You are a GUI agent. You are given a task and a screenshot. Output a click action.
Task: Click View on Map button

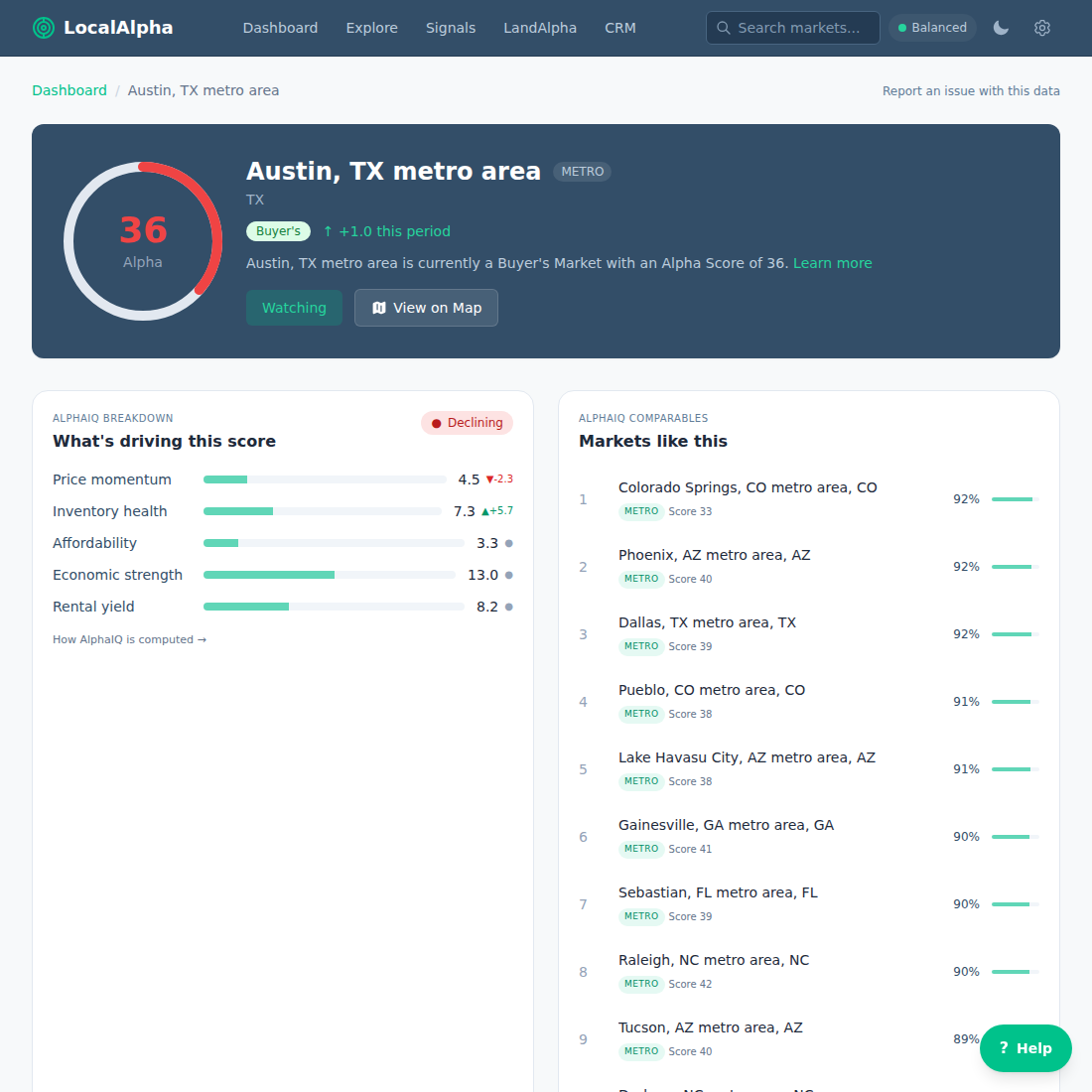[x=426, y=308]
